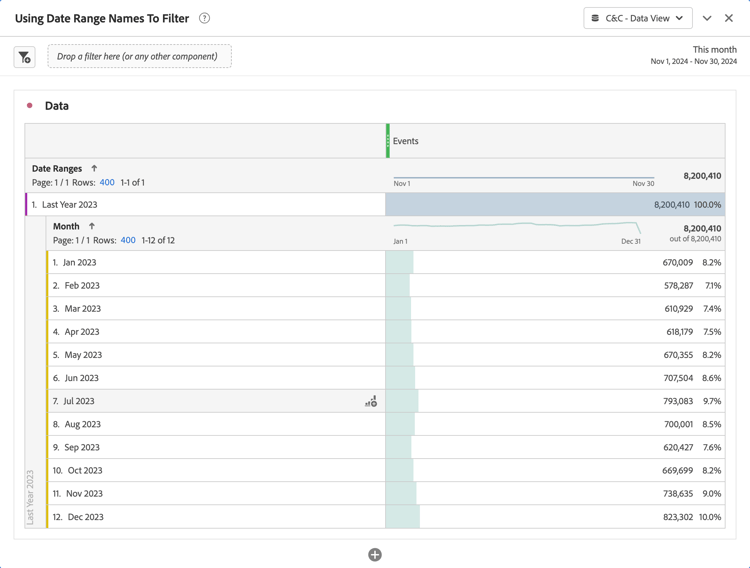Change Month rows count 400
Screen dimensions: 750x568
tap(128, 241)
